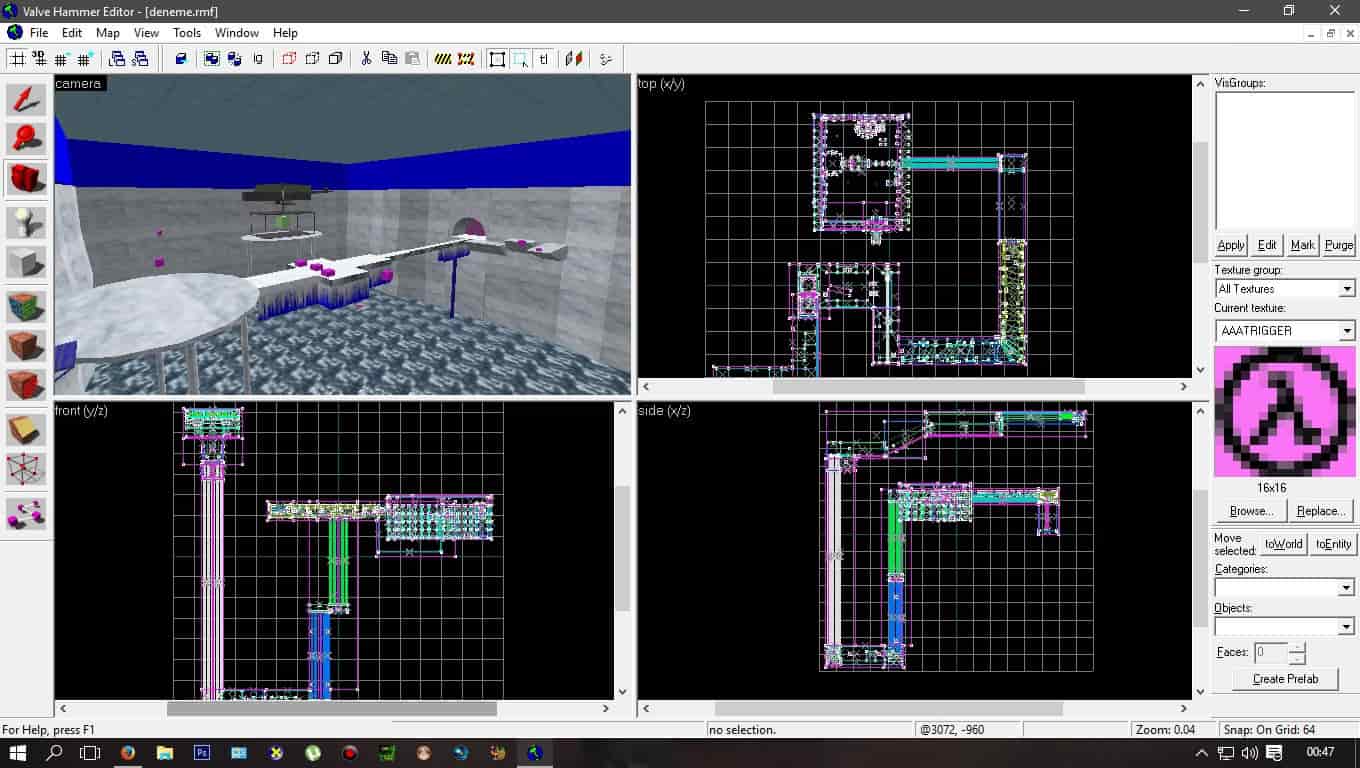Click the Apply Current Texture cube icon
The image size is (1360, 768).
pyautogui.click(x=26, y=345)
